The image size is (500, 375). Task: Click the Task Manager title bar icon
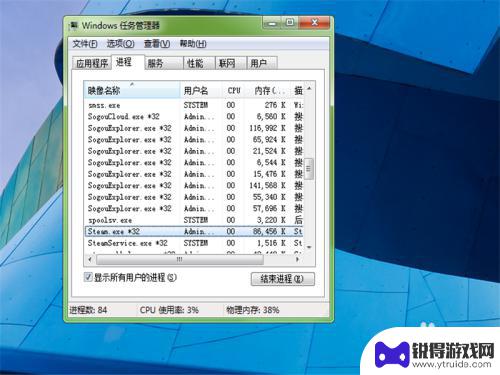click(x=74, y=26)
